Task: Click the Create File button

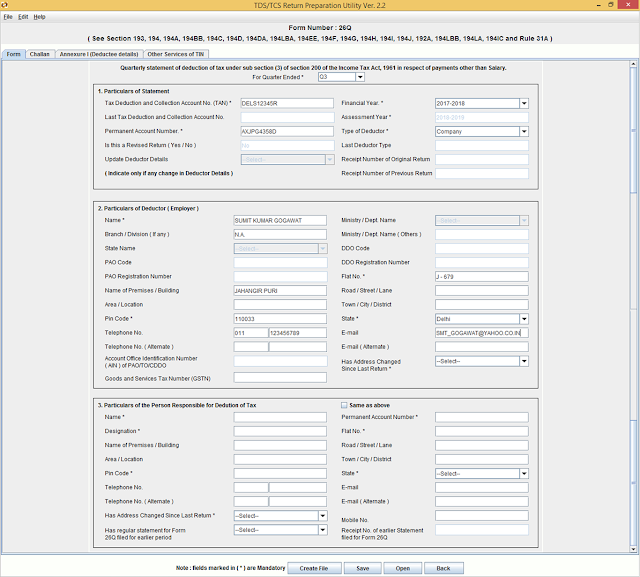Action: (314, 568)
